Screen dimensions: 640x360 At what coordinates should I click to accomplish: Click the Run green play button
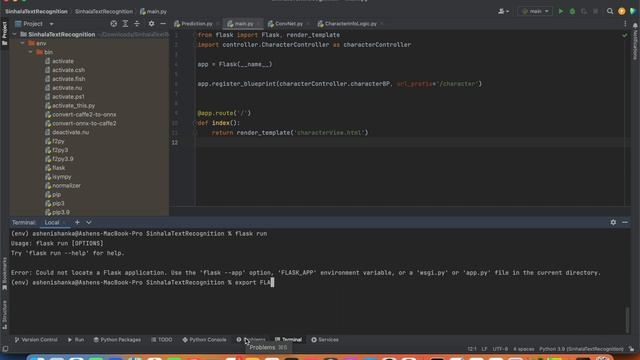coord(561,11)
